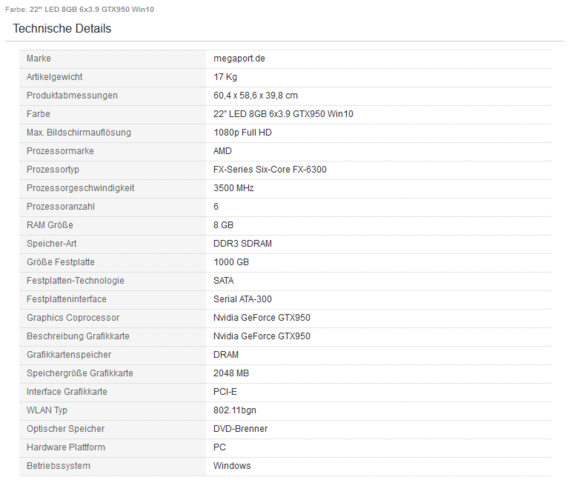Click the WLAN Typ label

click(x=47, y=411)
